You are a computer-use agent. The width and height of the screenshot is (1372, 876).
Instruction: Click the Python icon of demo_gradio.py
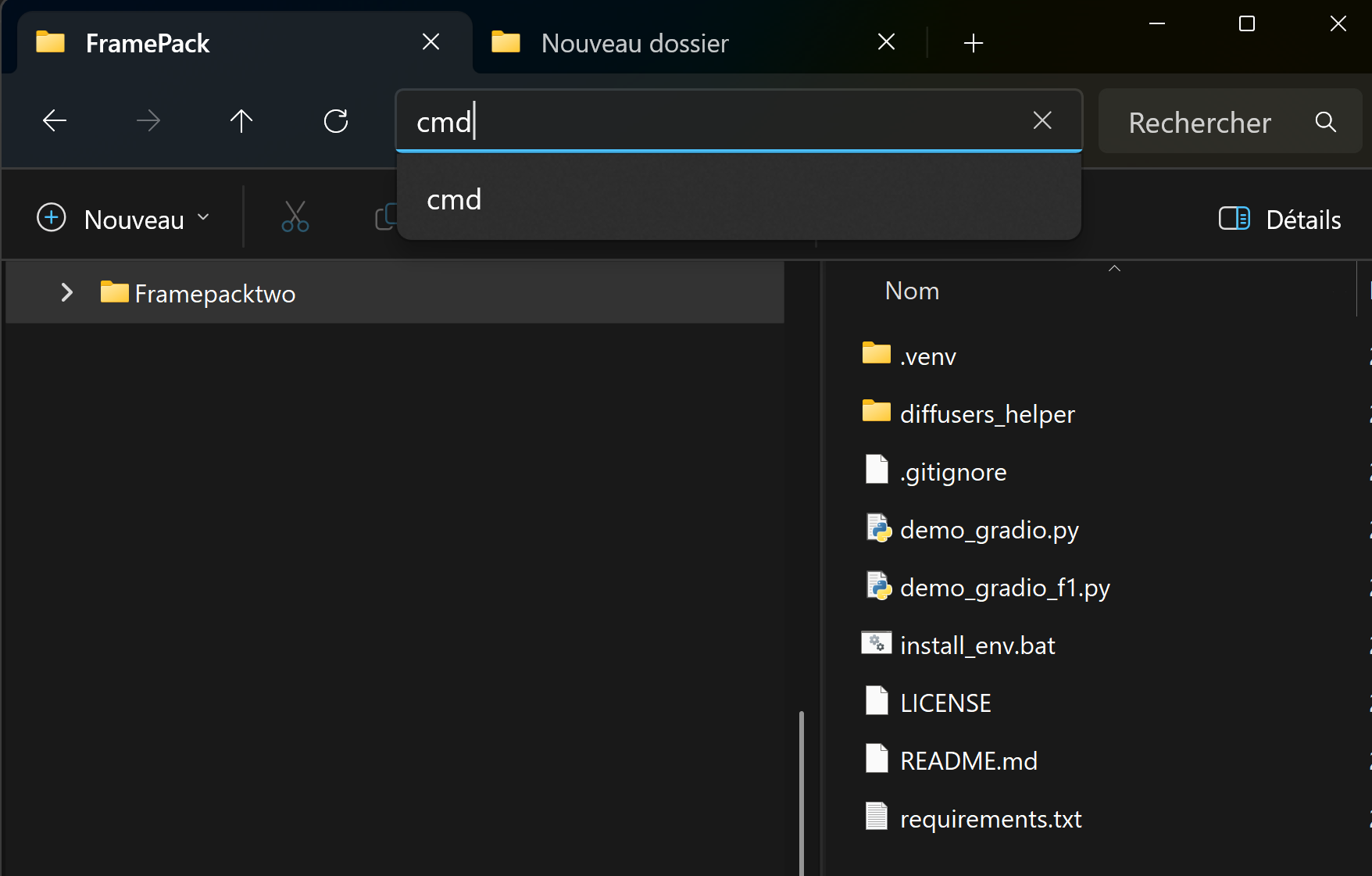point(878,528)
